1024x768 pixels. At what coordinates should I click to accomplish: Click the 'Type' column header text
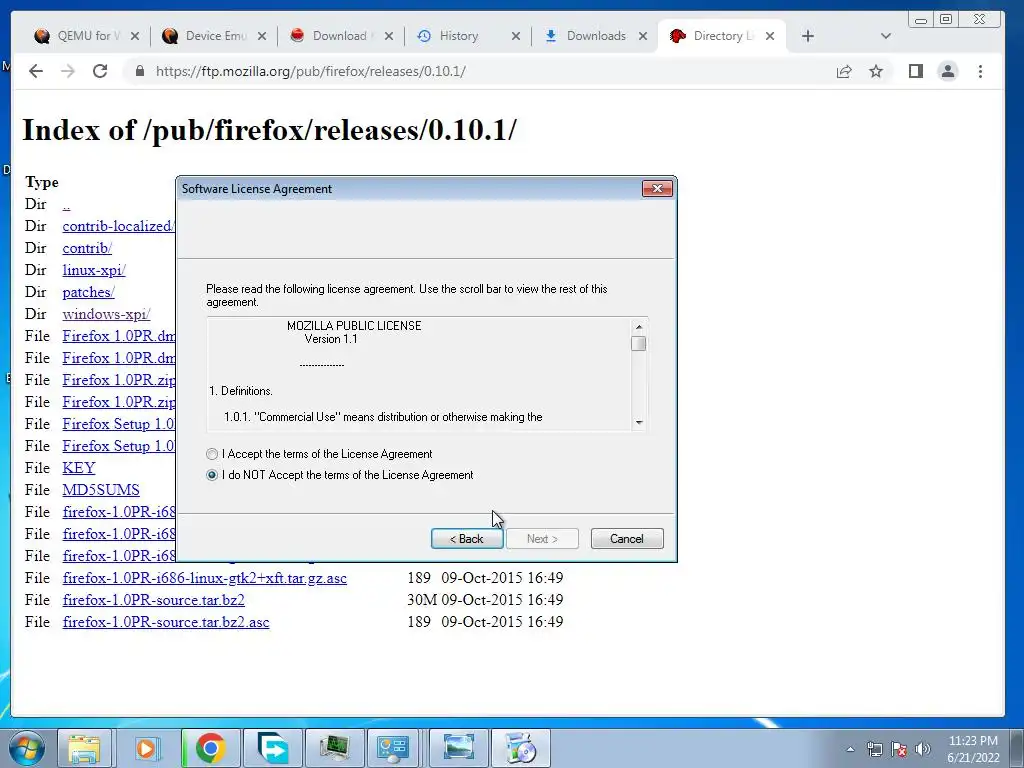[x=42, y=182]
